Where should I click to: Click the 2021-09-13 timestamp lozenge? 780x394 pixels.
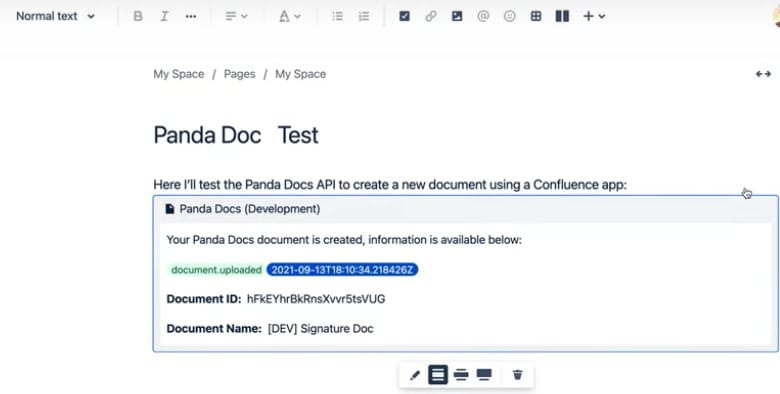pyautogui.click(x=342, y=270)
